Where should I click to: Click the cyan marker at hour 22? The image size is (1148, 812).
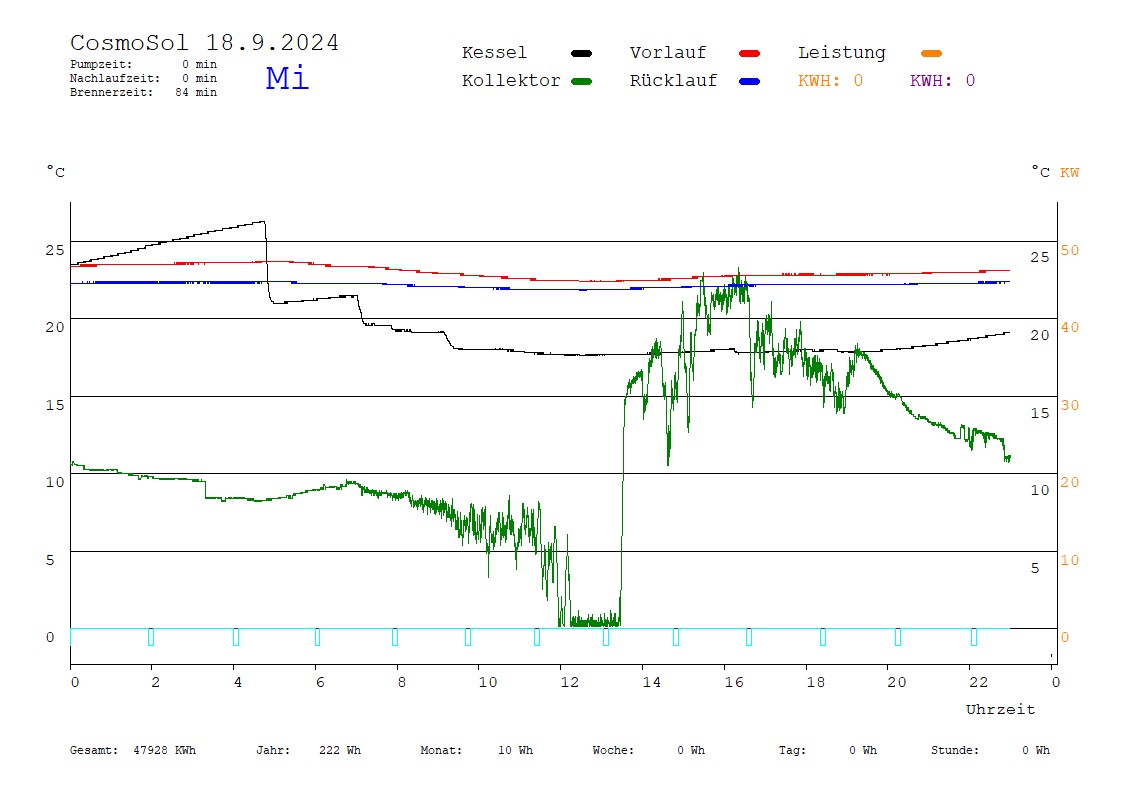click(x=974, y=636)
